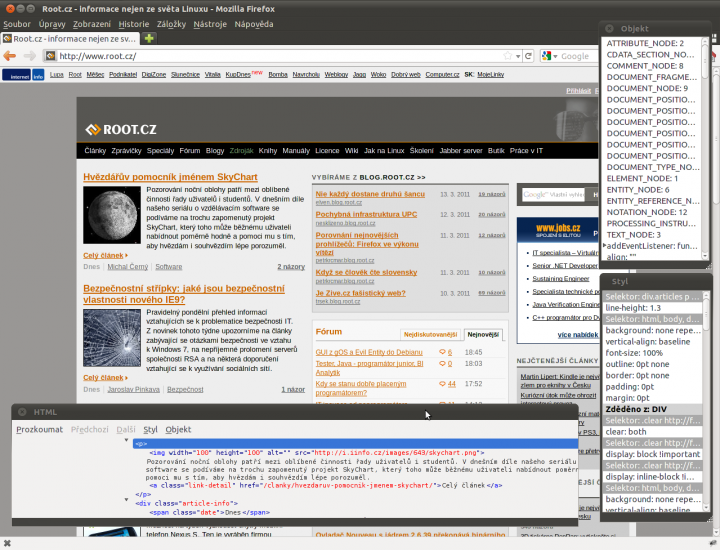The width and height of the screenshot is (720, 550).
Task: Open article Hvězdářův pomocník jménem SkyChart
Action: [170, 177]
